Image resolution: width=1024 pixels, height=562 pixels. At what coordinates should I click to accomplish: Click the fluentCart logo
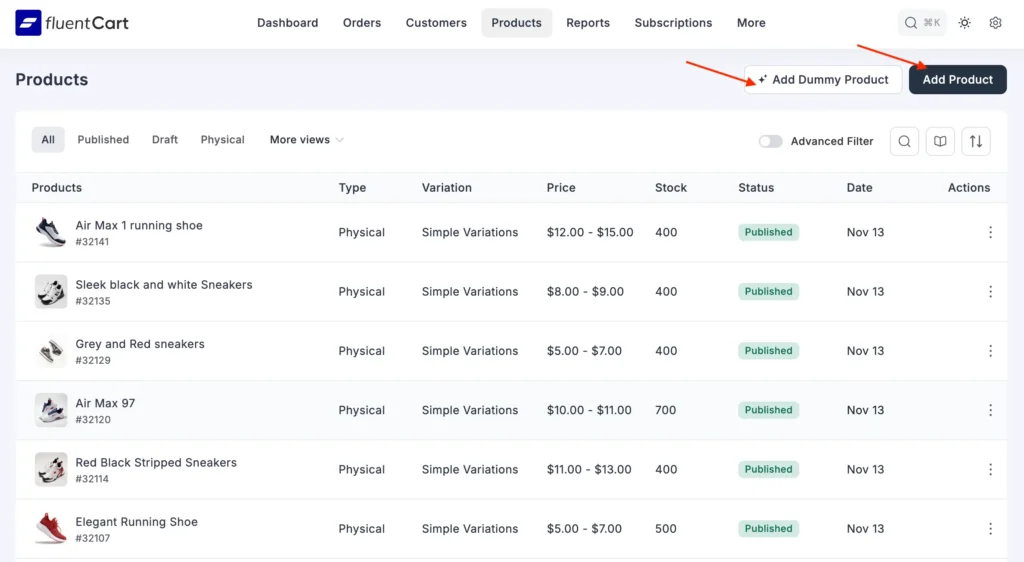point(72,23)
